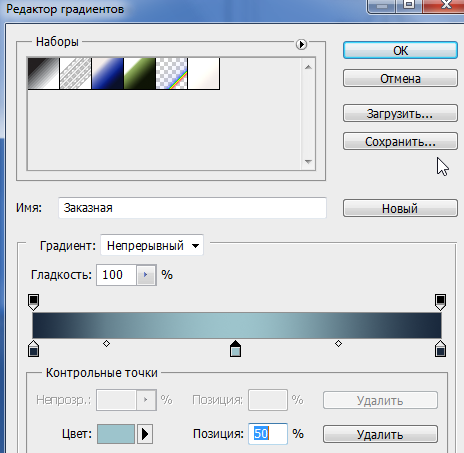The image size is (464, 453).
Task: Click the Гладкость value field
Action: (116, 275)
